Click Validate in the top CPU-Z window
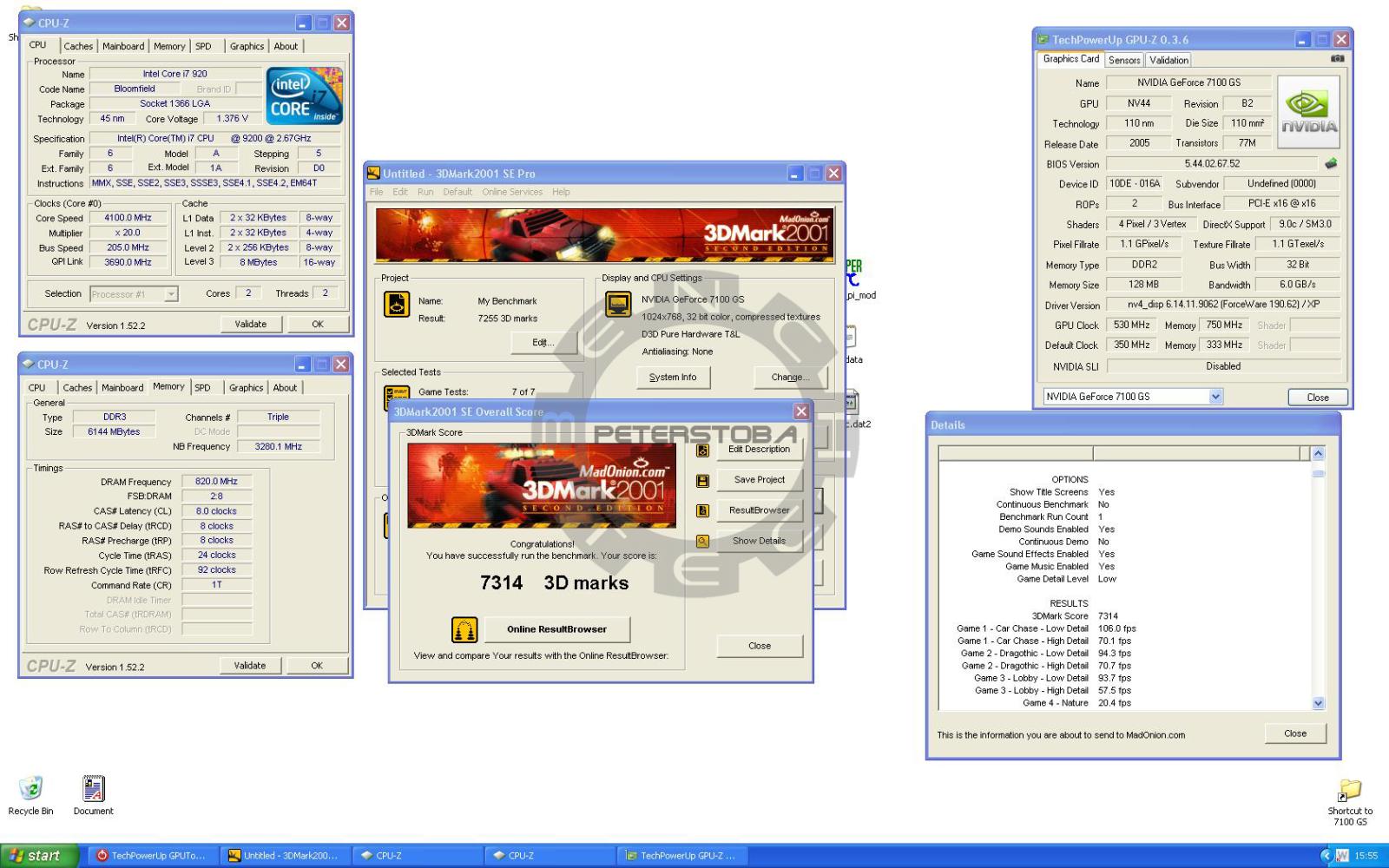Screen dimensions: 1389x868 (x=251, y=325)
